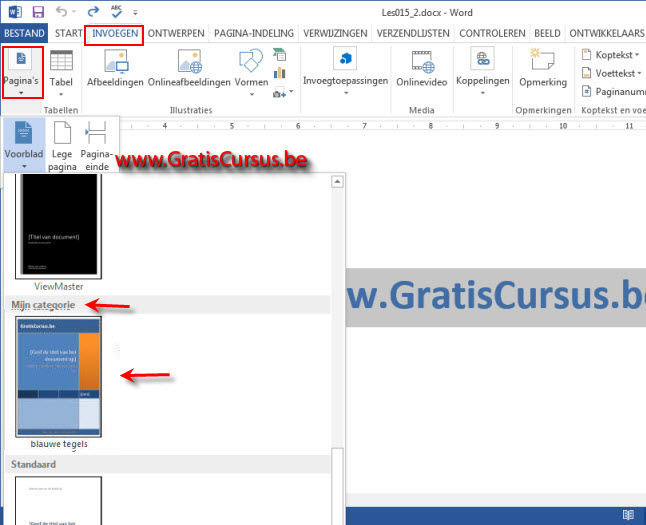Screen dimensions: 646x525
Task: Switch to the START tab
Action: (68, 33)
